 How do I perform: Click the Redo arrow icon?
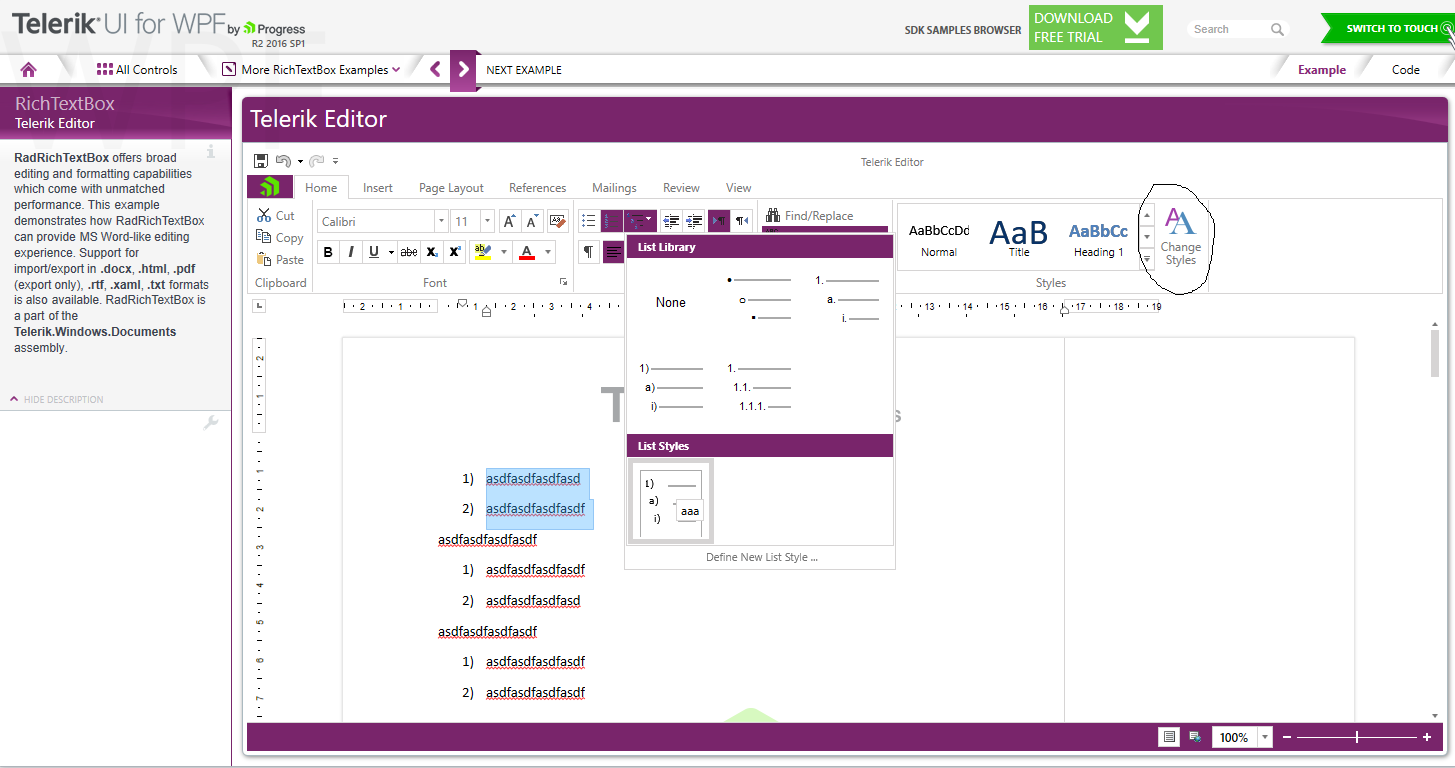(x=316, y=161)
